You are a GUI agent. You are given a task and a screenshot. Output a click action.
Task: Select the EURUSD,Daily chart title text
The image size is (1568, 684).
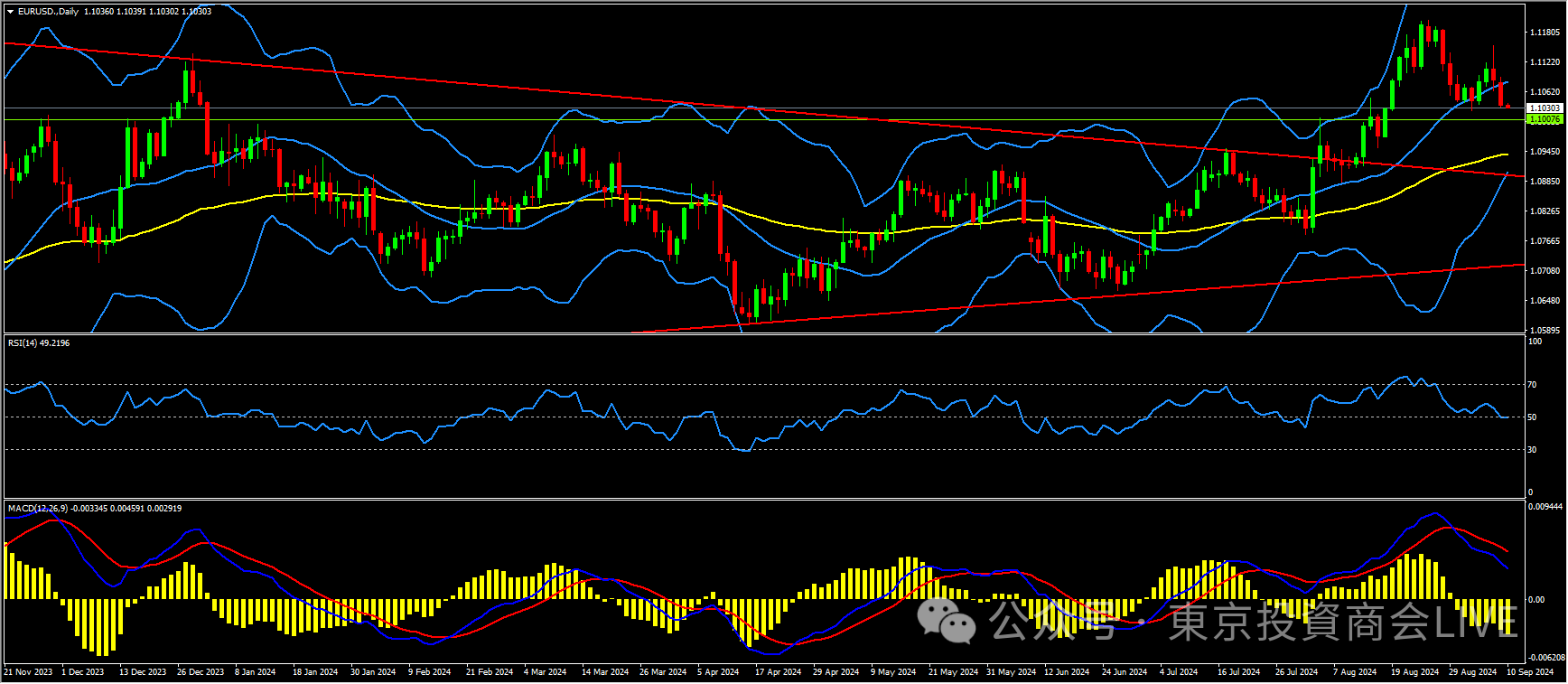coord(49,12)
